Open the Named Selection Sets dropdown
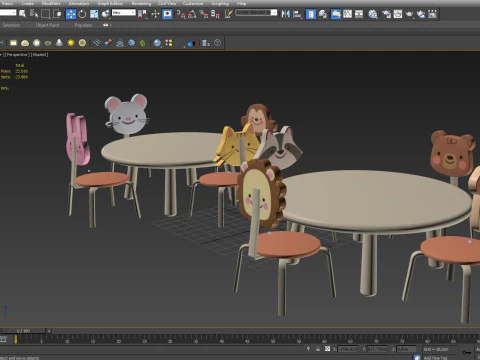 [x=256, y=13]
